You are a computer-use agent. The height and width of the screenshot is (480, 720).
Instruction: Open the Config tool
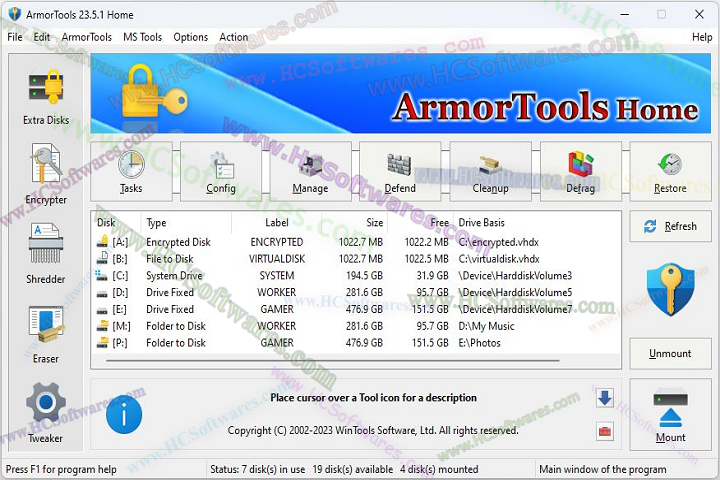[x=221, y=171]
